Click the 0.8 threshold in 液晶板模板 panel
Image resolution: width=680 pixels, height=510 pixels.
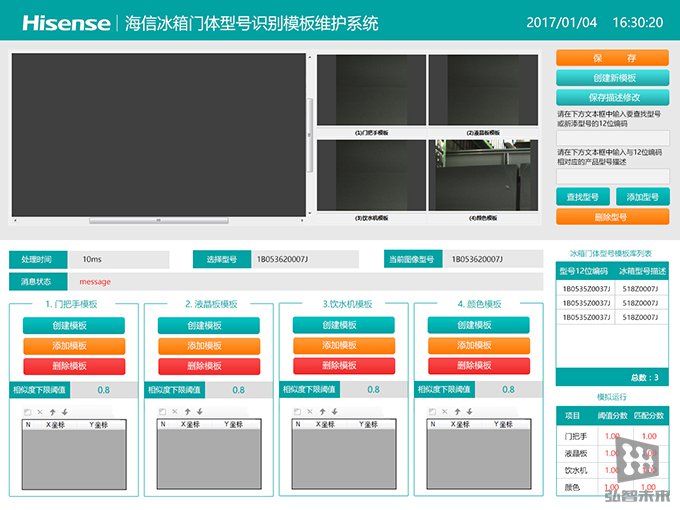coord(239,390)
